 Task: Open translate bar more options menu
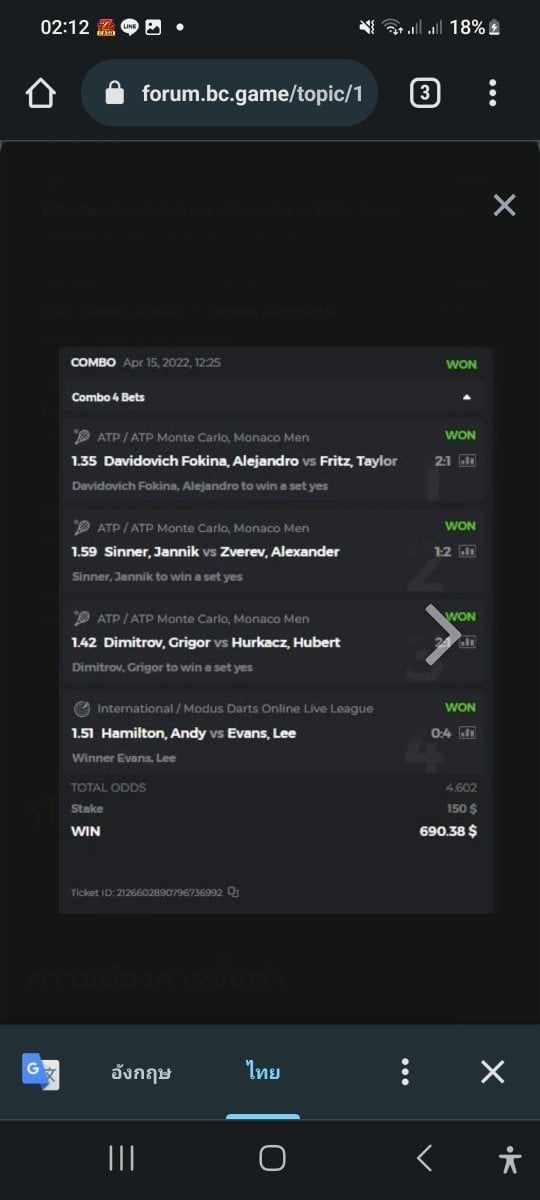coord(404,1072)
